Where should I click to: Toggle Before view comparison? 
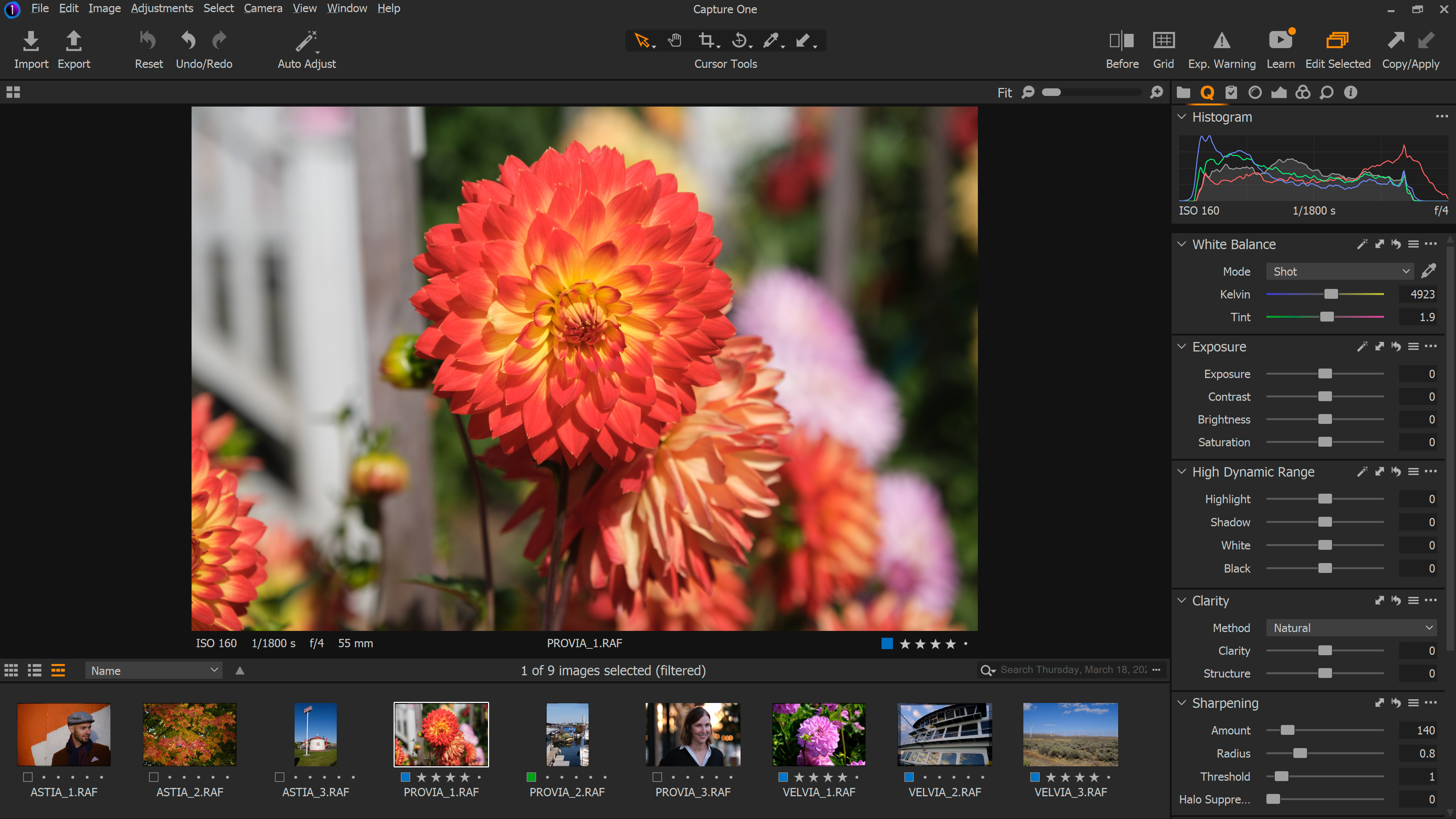coord(1122,41)
